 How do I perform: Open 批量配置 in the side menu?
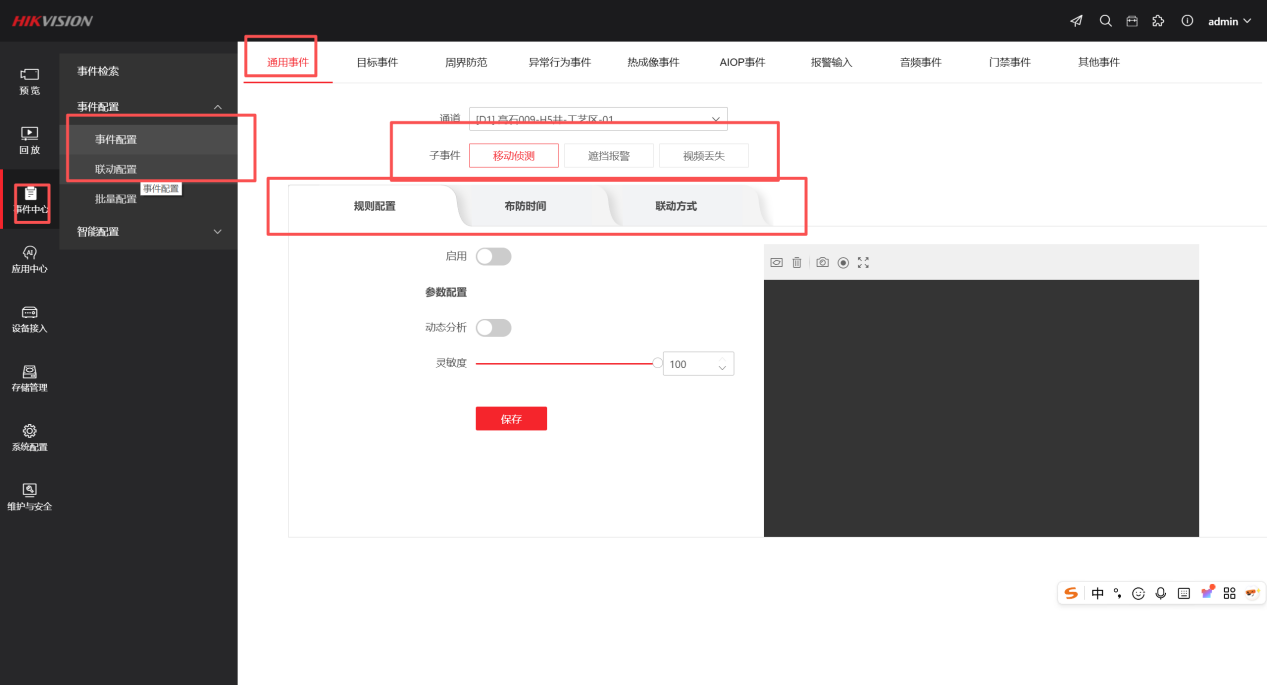(116, 199)
